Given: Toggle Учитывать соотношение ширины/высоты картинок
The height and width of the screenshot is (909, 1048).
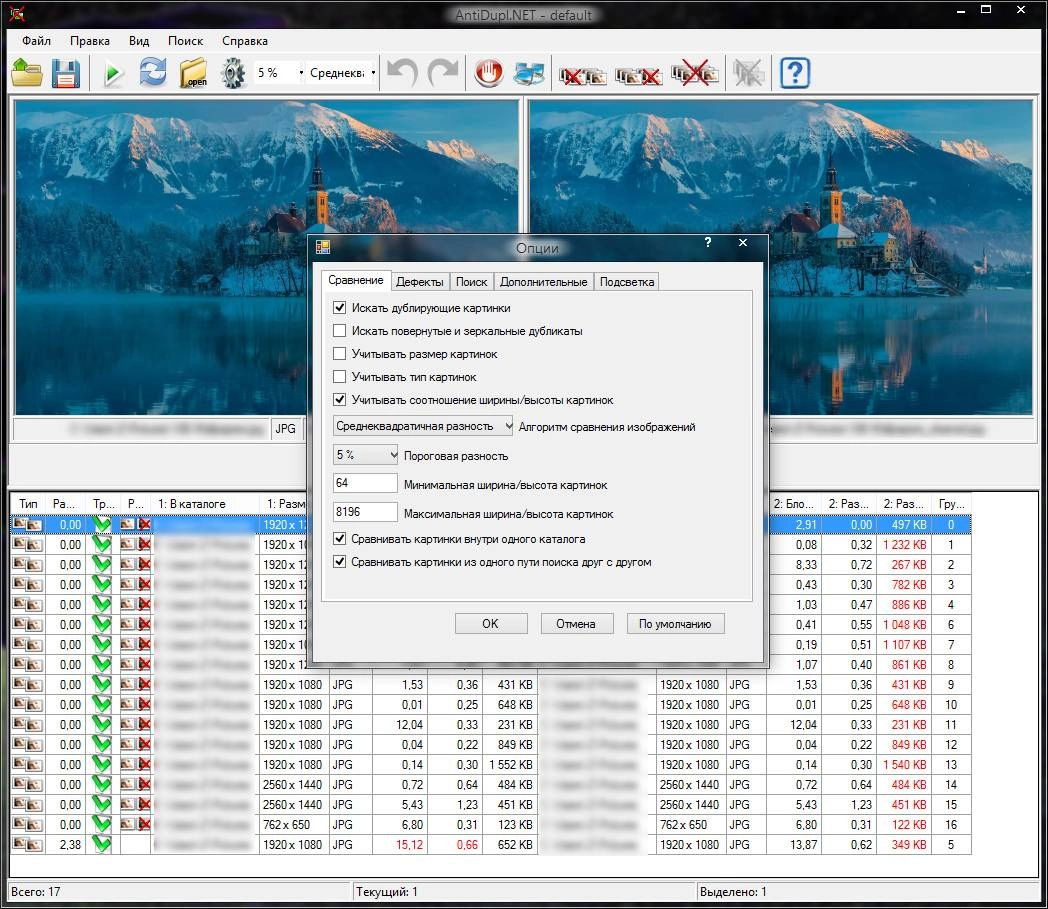Looking at the screenshot, I should click(x=340, y=400).
